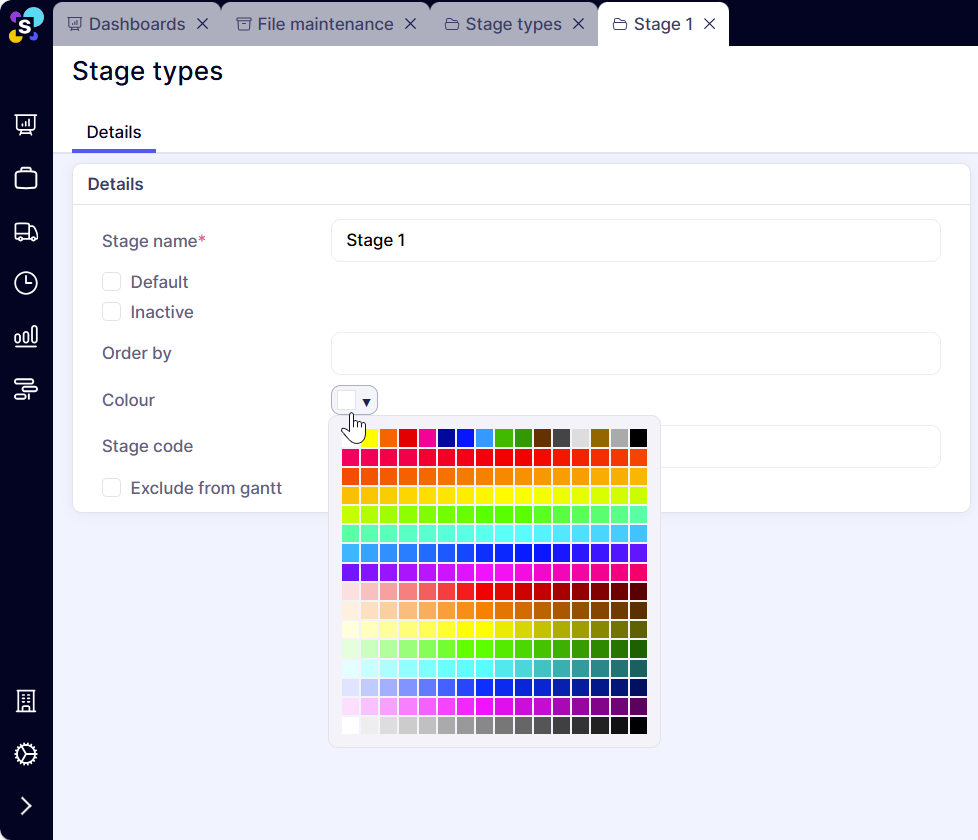Expand the sidebar with the chevron arrow
978x840 pixels.
[26, 806]
